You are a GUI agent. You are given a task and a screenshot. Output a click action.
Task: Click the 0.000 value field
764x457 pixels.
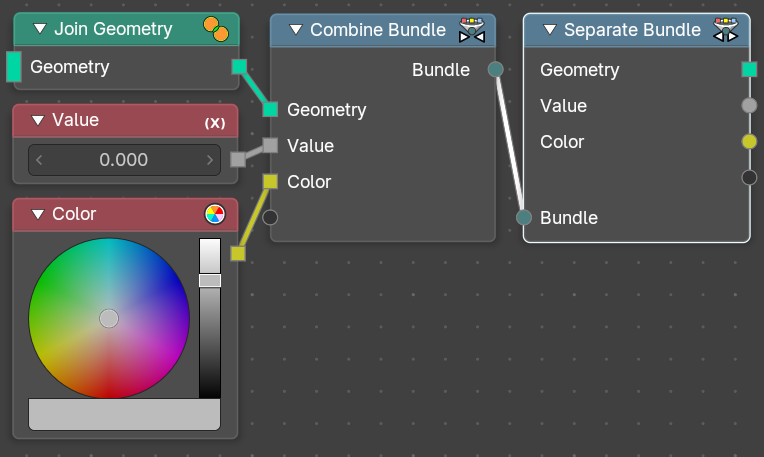124,160
